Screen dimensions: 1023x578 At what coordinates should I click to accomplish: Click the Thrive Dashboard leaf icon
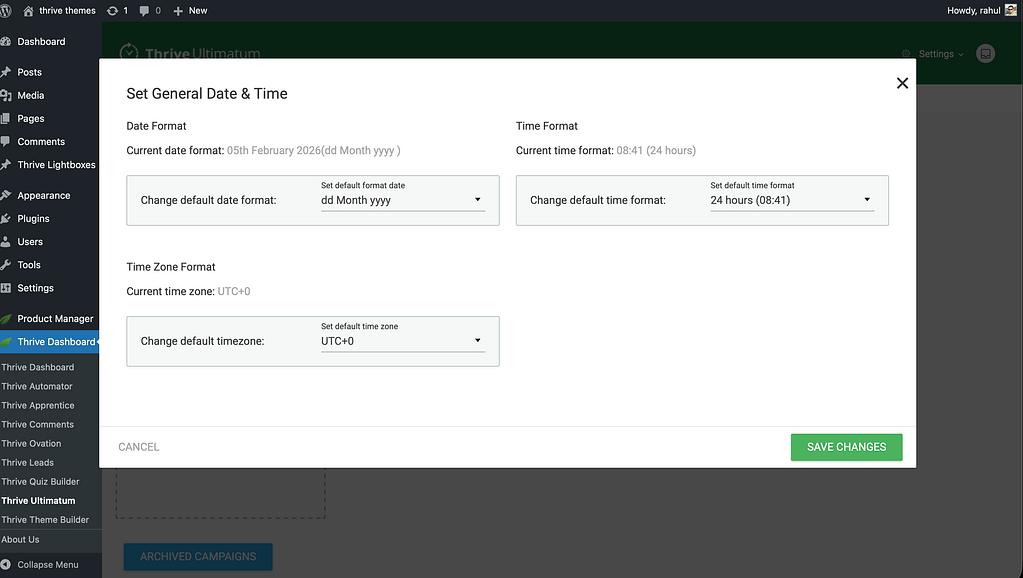pyautogui.click(x=7, y=342)
